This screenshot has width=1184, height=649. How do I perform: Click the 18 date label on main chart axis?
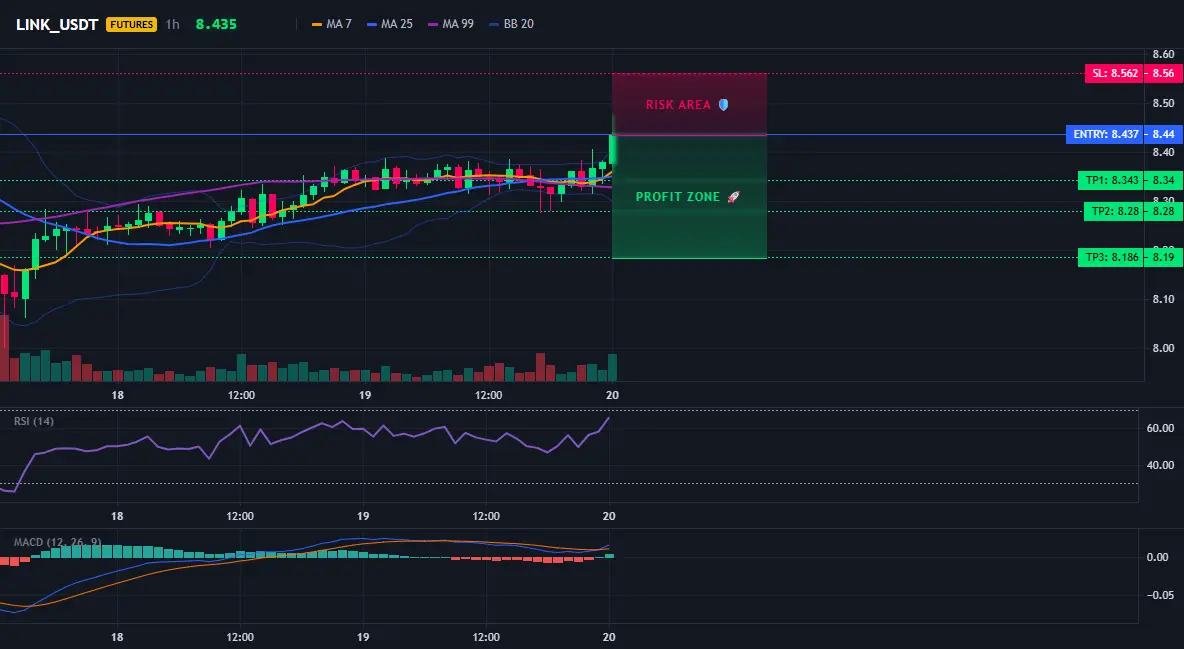pos(117,395)
